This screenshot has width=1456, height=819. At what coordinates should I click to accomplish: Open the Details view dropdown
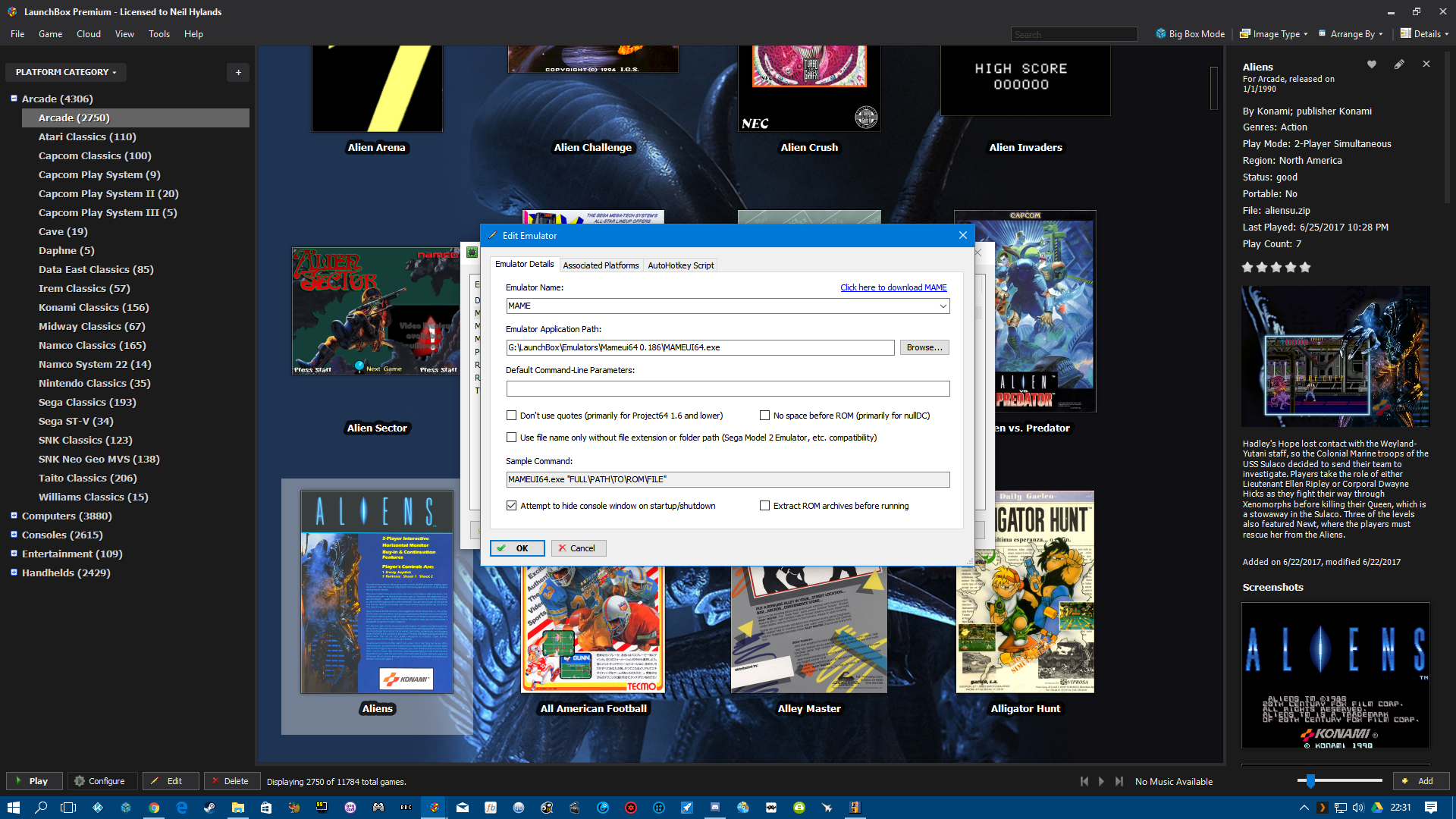1424,33
